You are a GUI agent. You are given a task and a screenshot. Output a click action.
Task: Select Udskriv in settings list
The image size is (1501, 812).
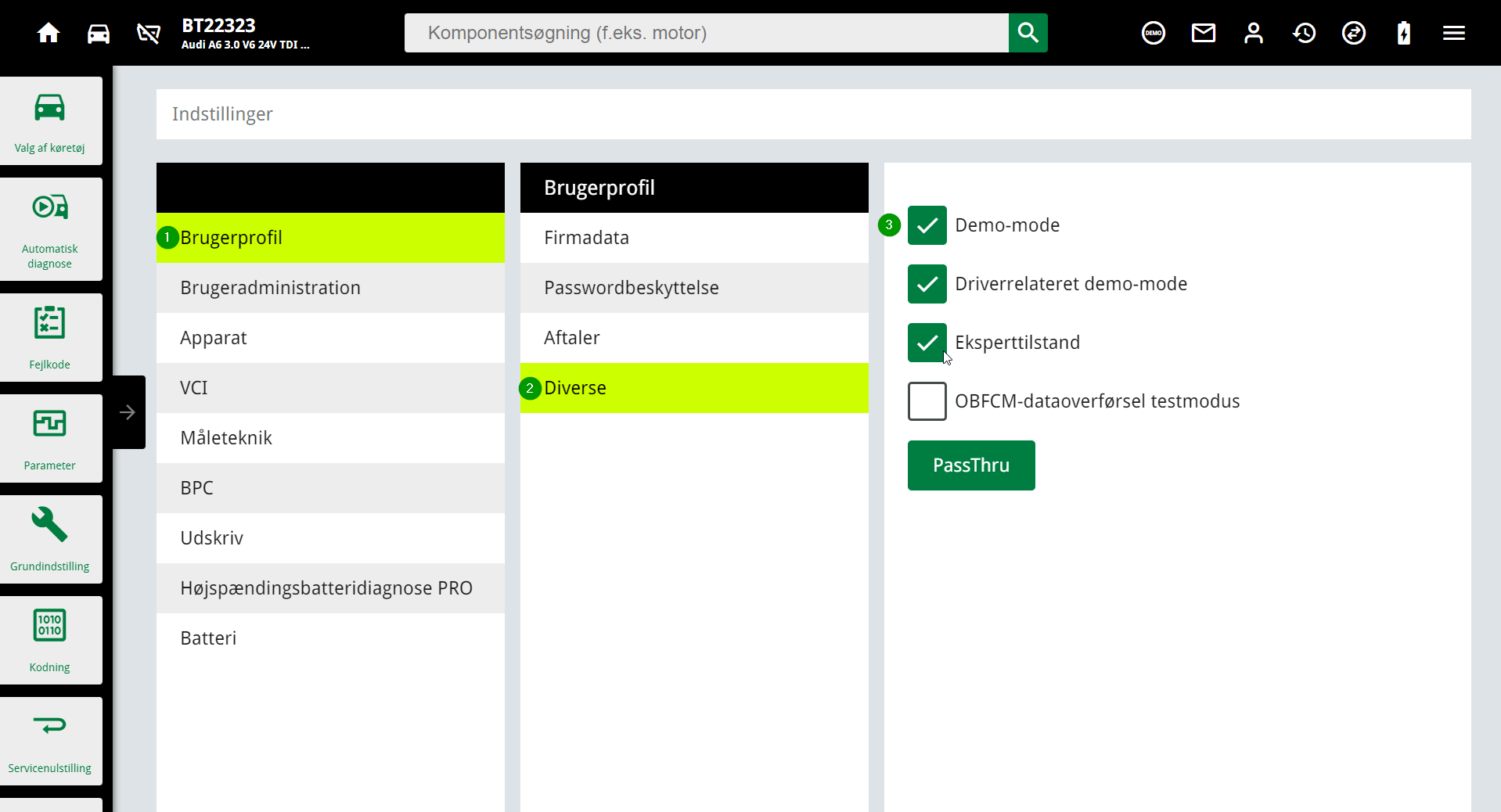click(330, 538)
